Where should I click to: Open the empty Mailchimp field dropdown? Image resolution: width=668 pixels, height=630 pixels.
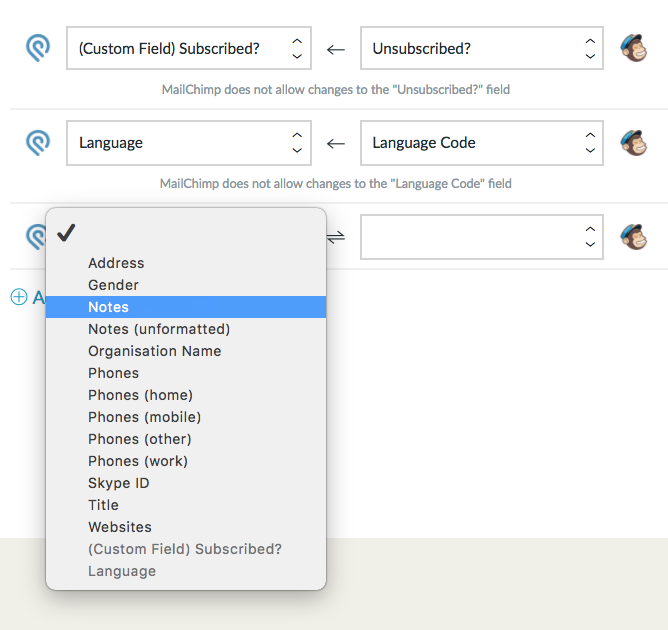482,237
